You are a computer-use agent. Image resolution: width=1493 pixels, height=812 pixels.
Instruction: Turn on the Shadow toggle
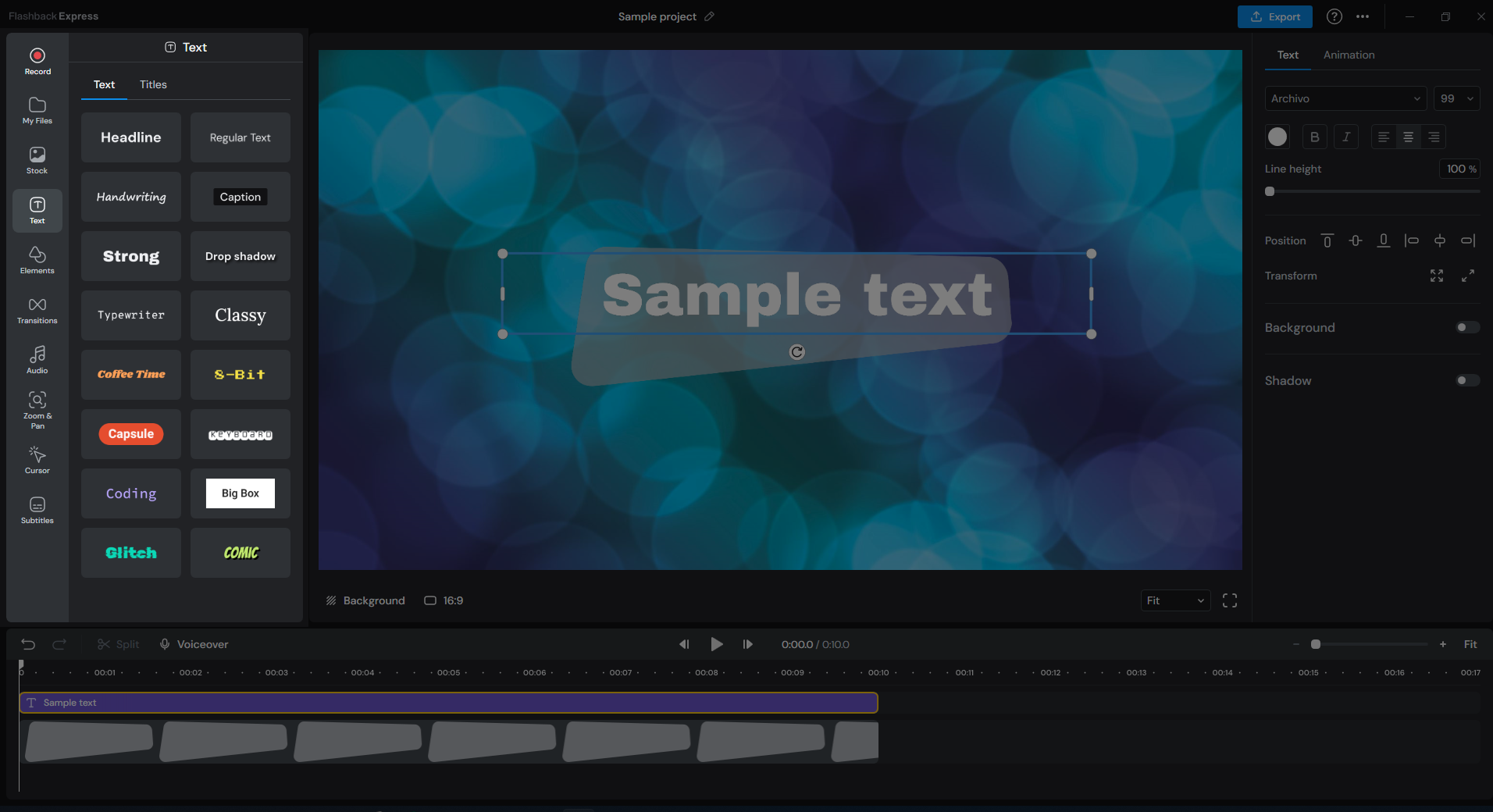click(1467, 380)
